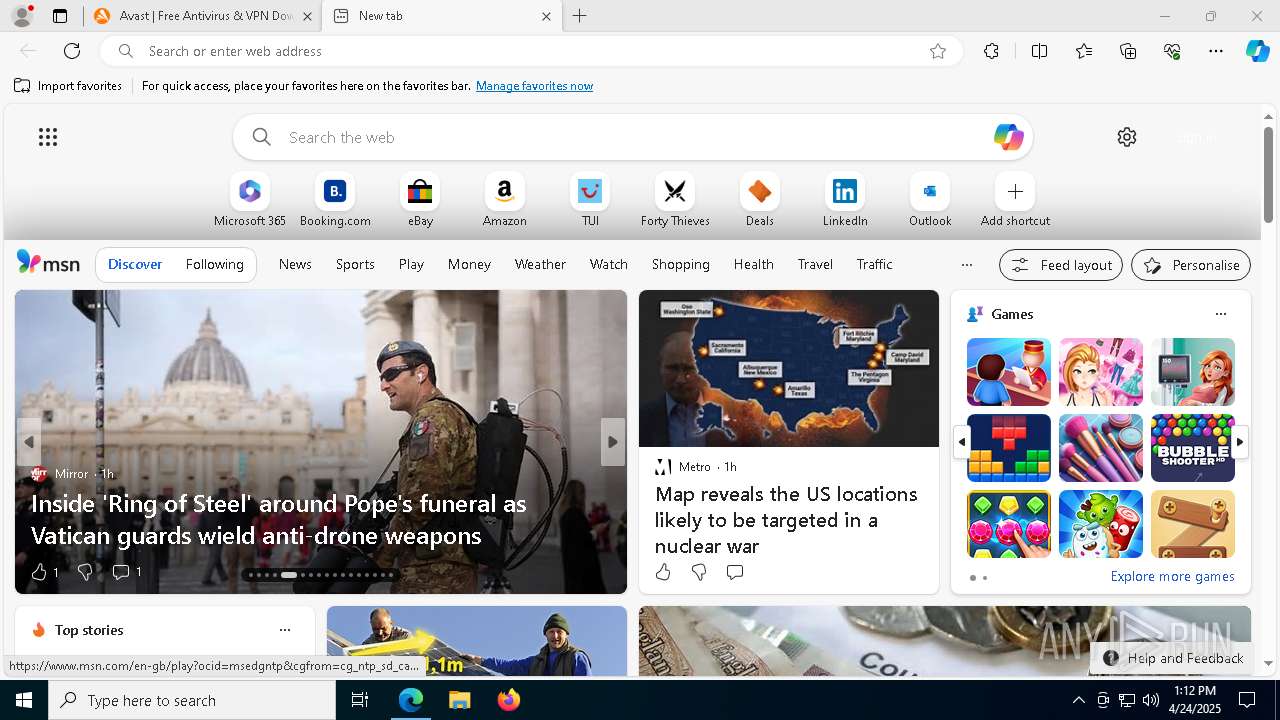Open the apps grid launcher
This screenshot has width=1280, height=720.
(x=48, y=137)
